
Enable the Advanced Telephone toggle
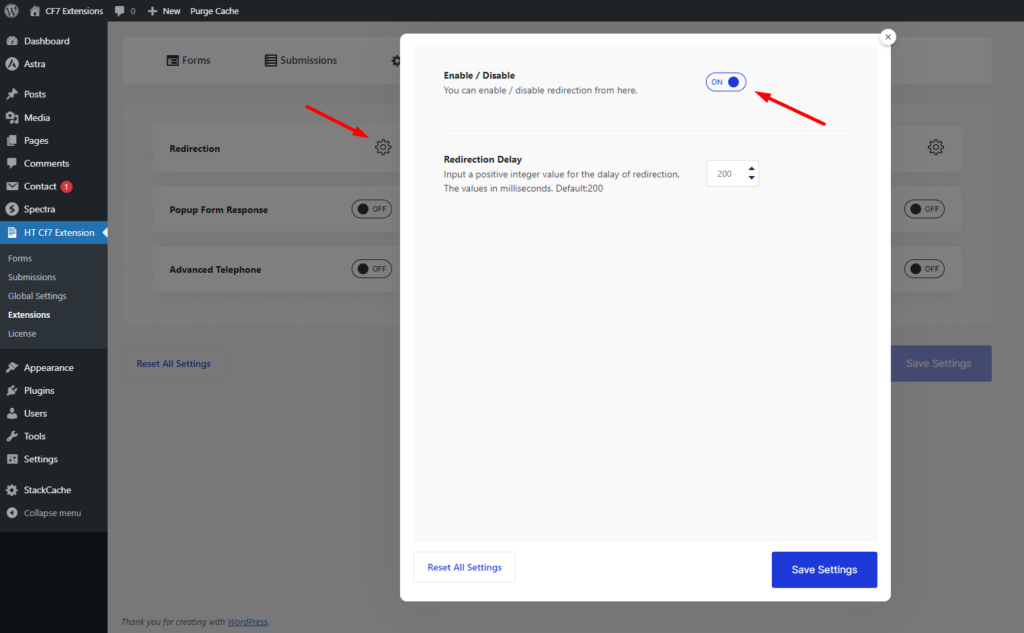click(371, 269)
